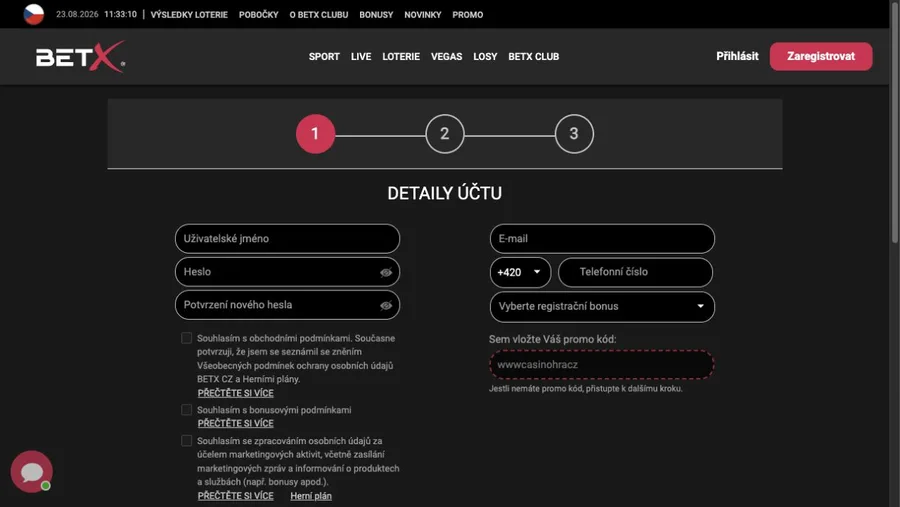Click the BetX logo

(80, 57)
